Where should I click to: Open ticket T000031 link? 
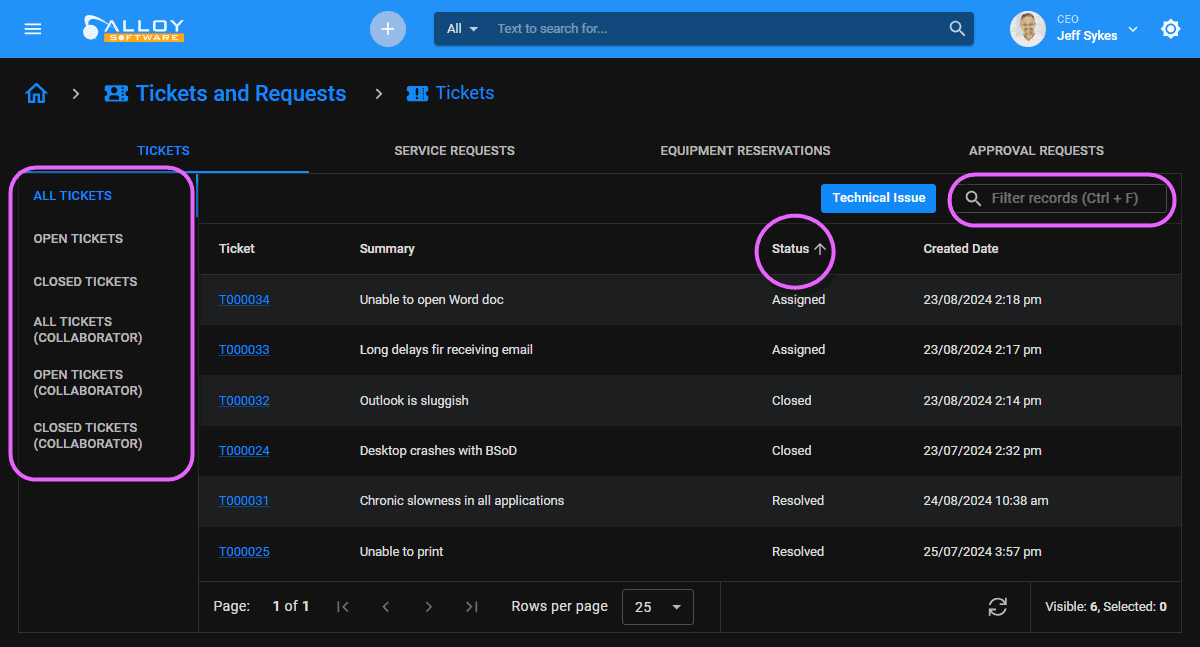click(244, 501)
